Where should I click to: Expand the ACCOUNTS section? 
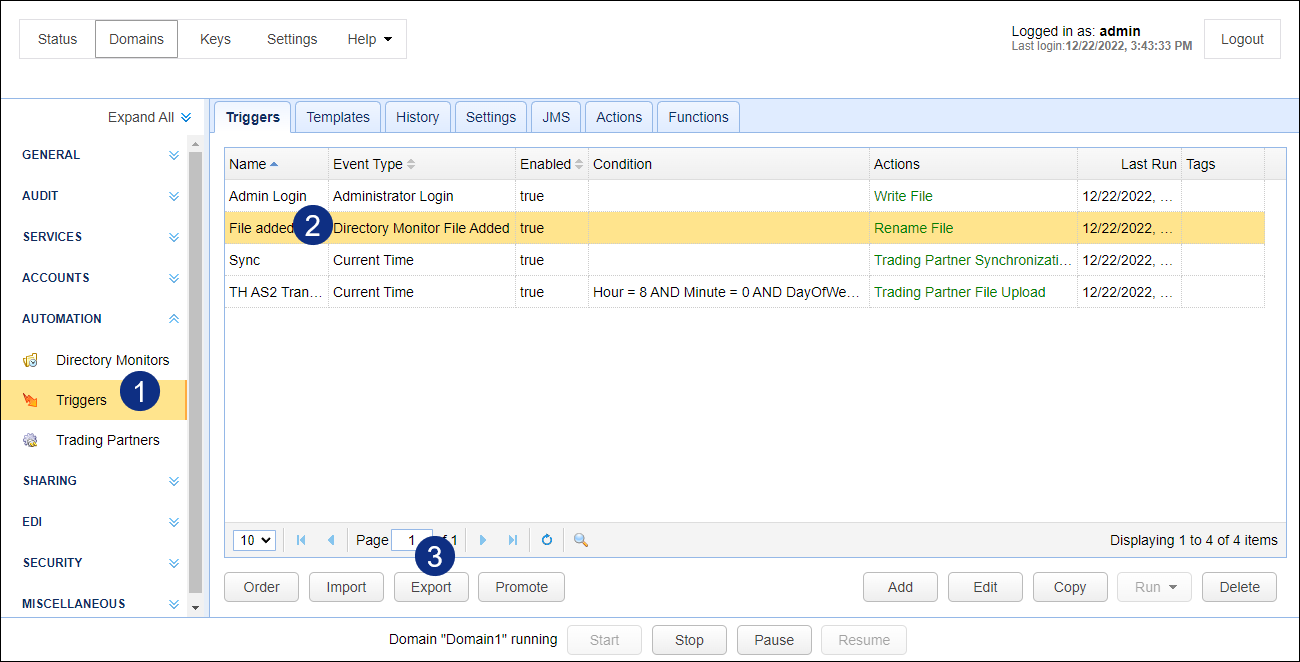pyautogui.click(x=174, y=278)
